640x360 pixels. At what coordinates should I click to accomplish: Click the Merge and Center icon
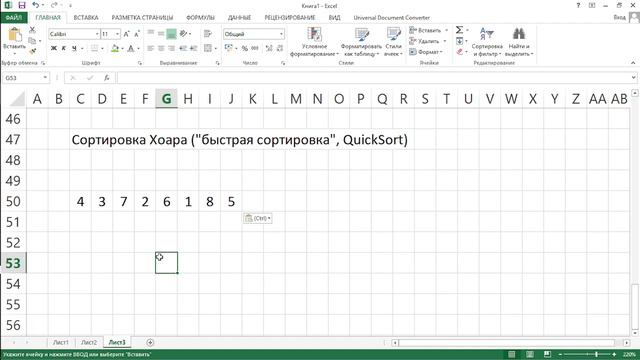coord(208,48)
